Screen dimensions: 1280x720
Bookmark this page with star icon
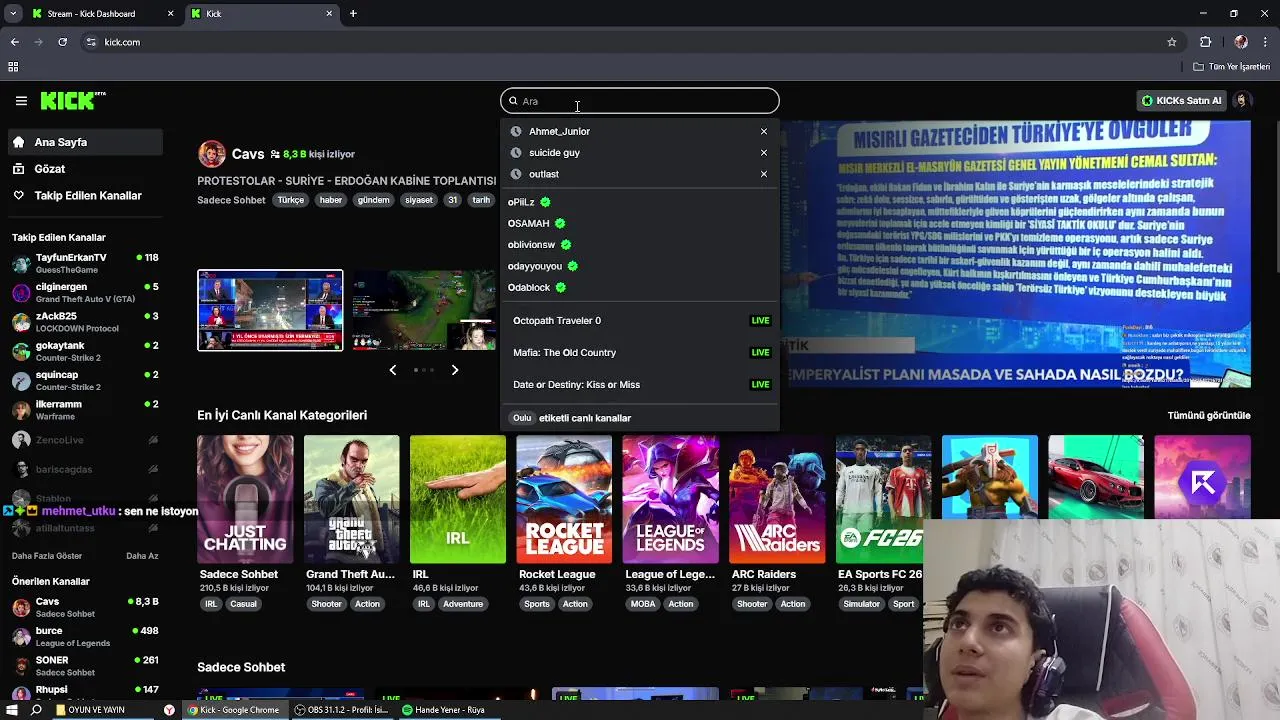pos(1172,42)
